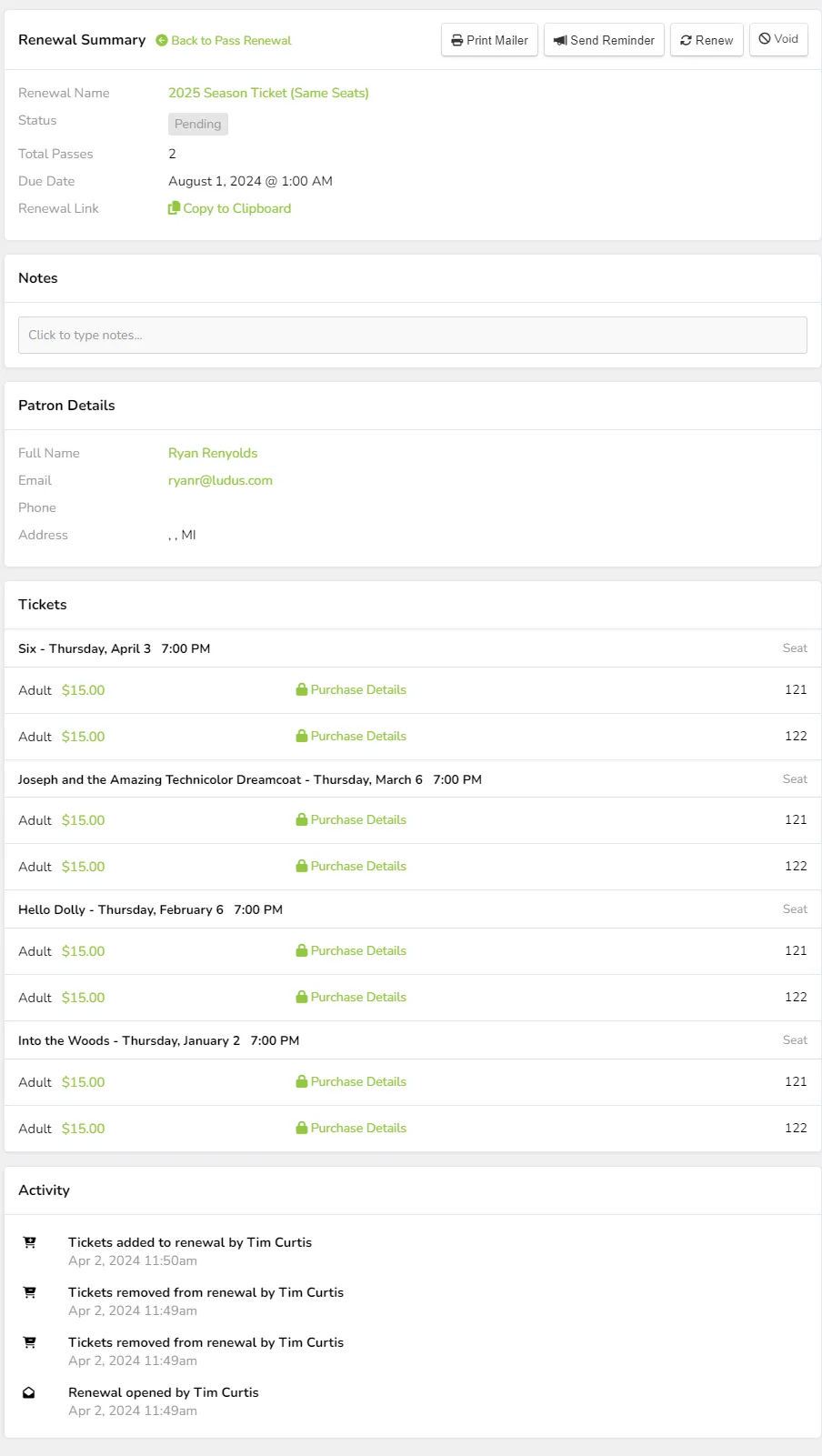
Task: Click 'Tickets added to renewal by Tim Curtis'
Action: click(190, 1242)
